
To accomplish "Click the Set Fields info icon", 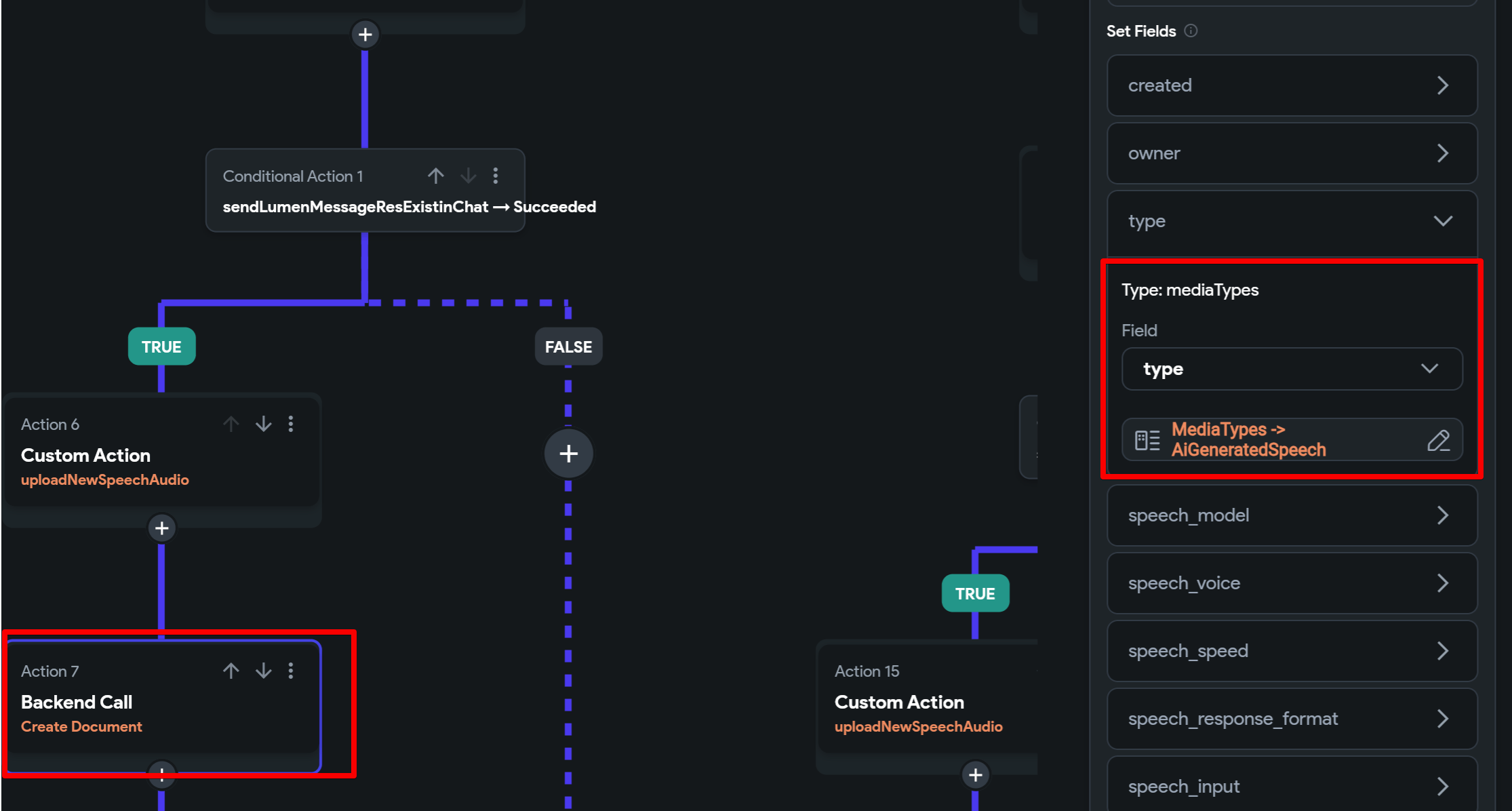I will (1191, 31).
